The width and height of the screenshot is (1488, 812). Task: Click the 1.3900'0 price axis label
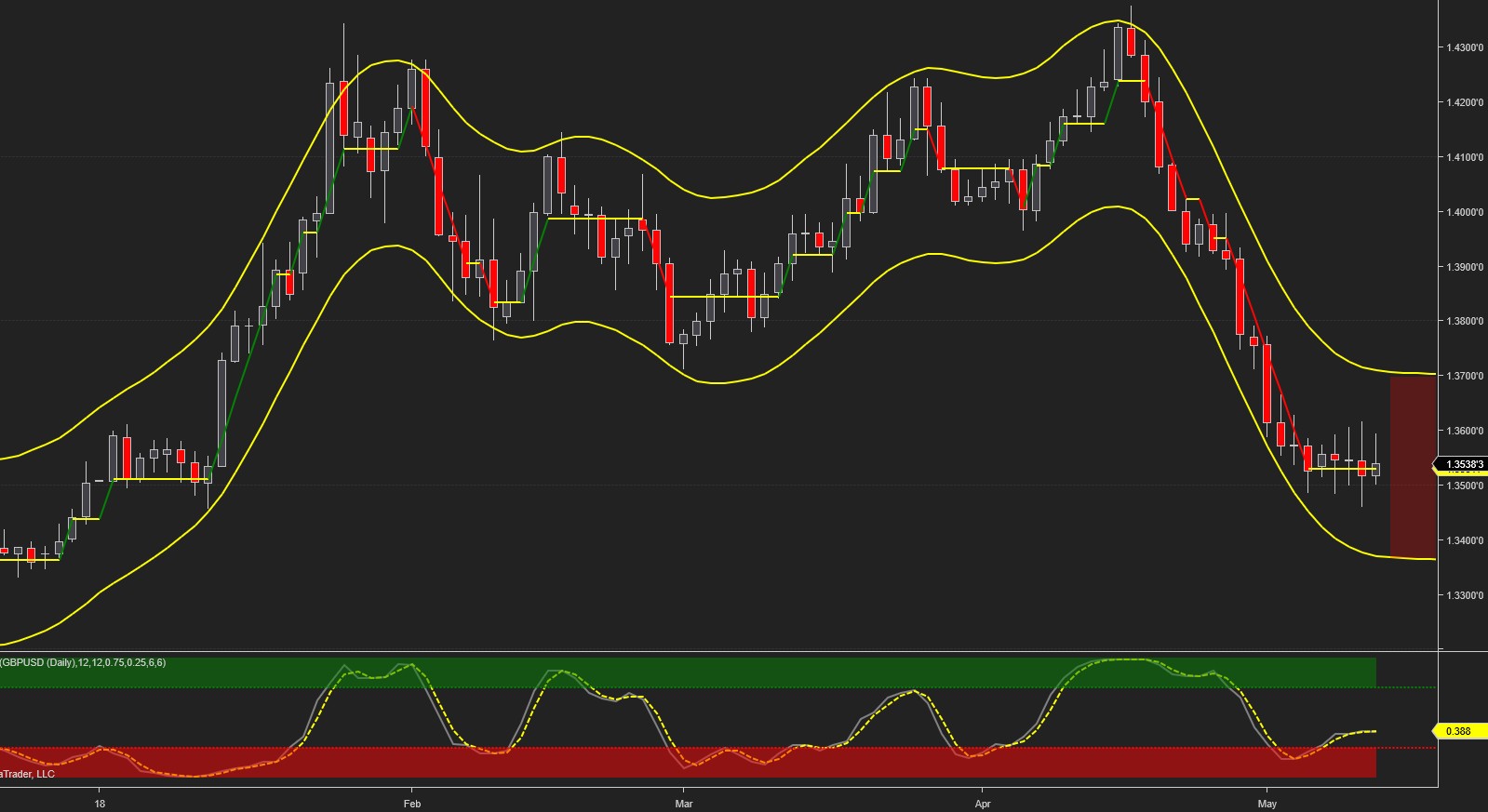coord(1464,267)
